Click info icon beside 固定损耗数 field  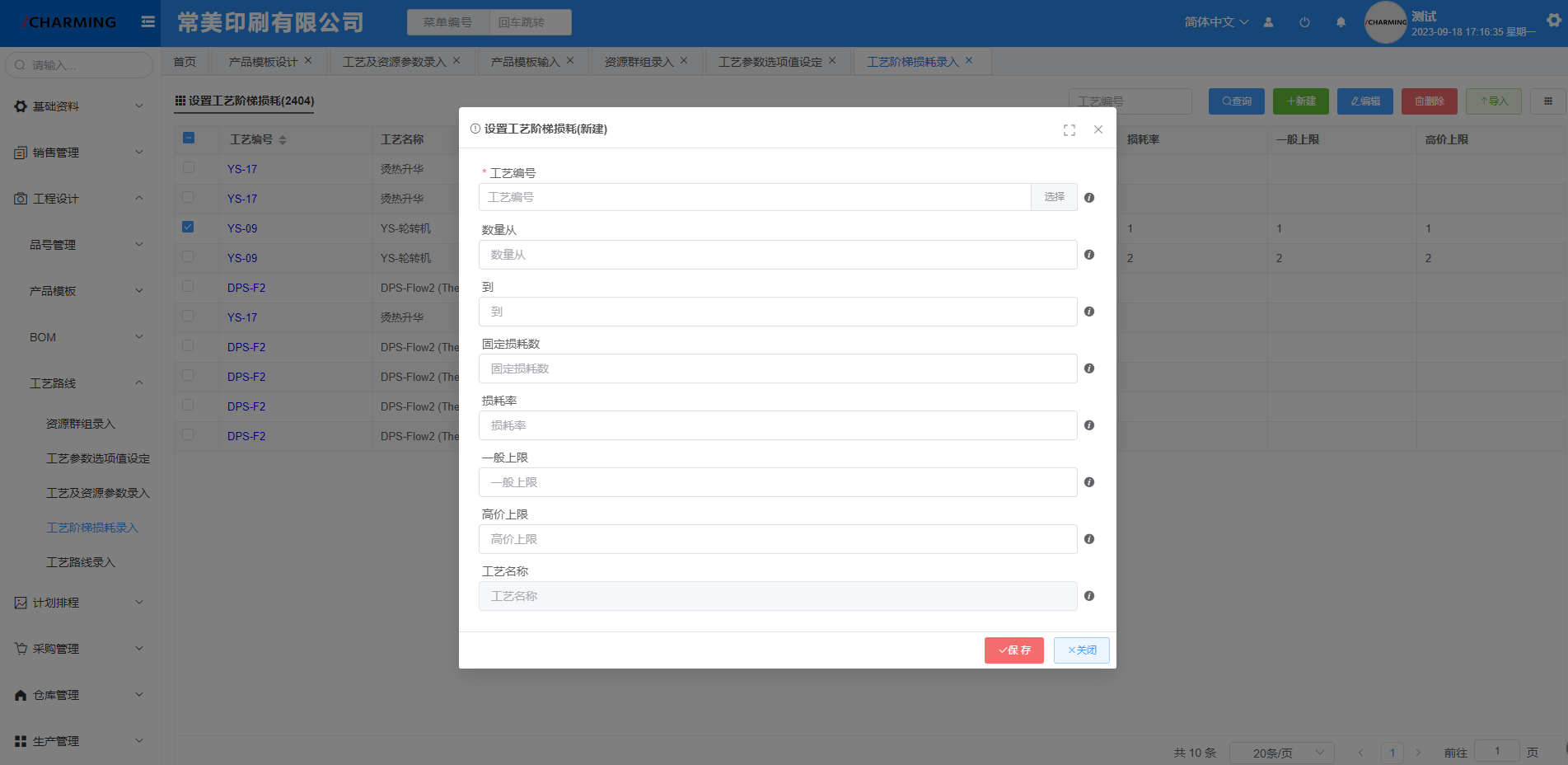(x=1089, y=368)
